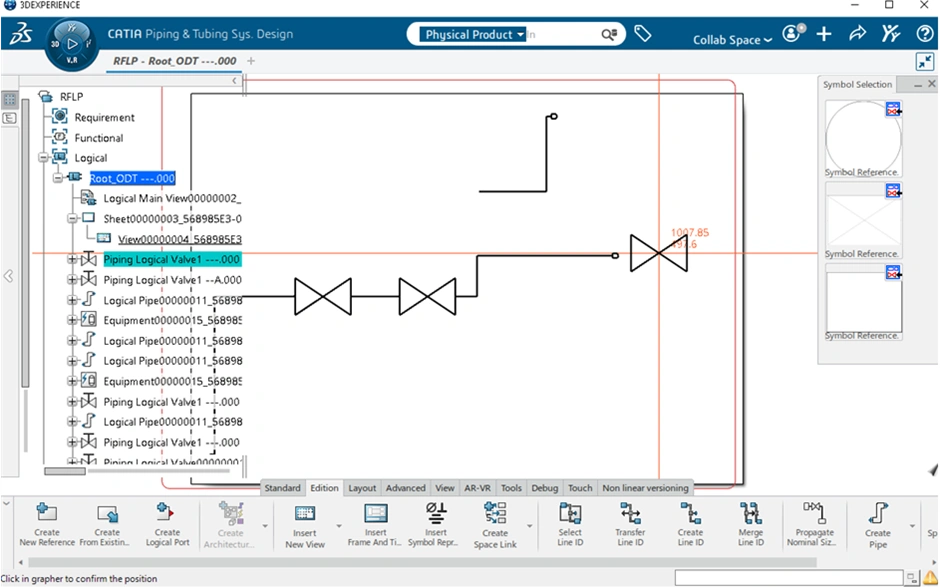Add a new tab with plus button

(251, 61)
